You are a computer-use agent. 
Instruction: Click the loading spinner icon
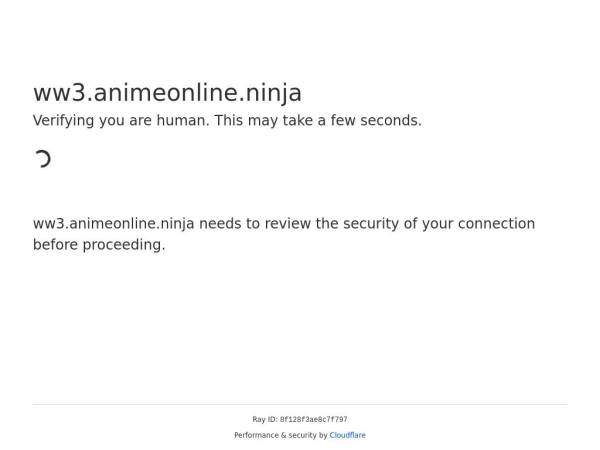tap(42, 158)
